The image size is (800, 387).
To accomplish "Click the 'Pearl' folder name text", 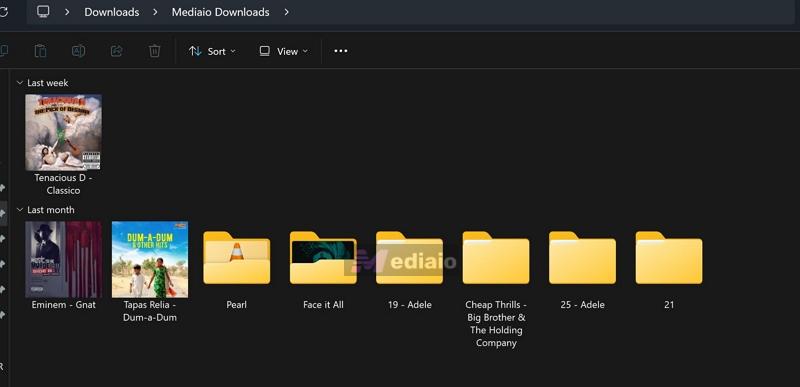I will point(236,305).
